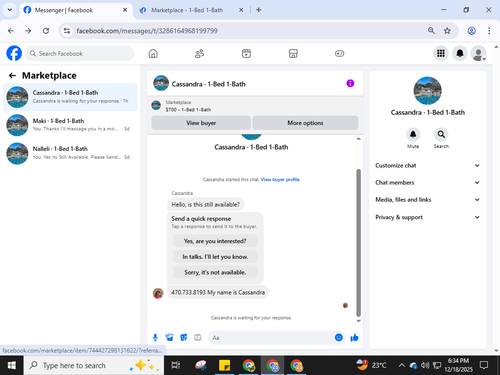
Task: Click the More options button
Action: (305, 123)
